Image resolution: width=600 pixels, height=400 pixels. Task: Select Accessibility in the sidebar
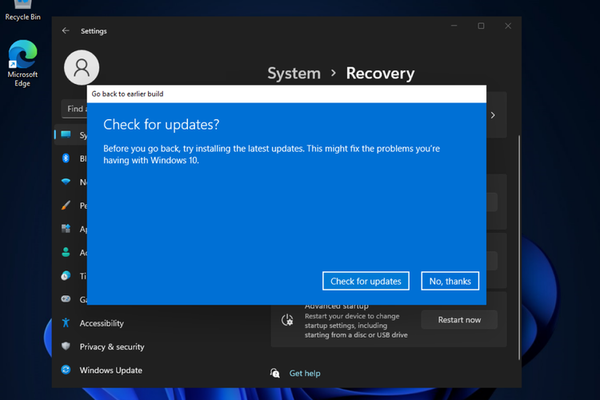[101, 323]
